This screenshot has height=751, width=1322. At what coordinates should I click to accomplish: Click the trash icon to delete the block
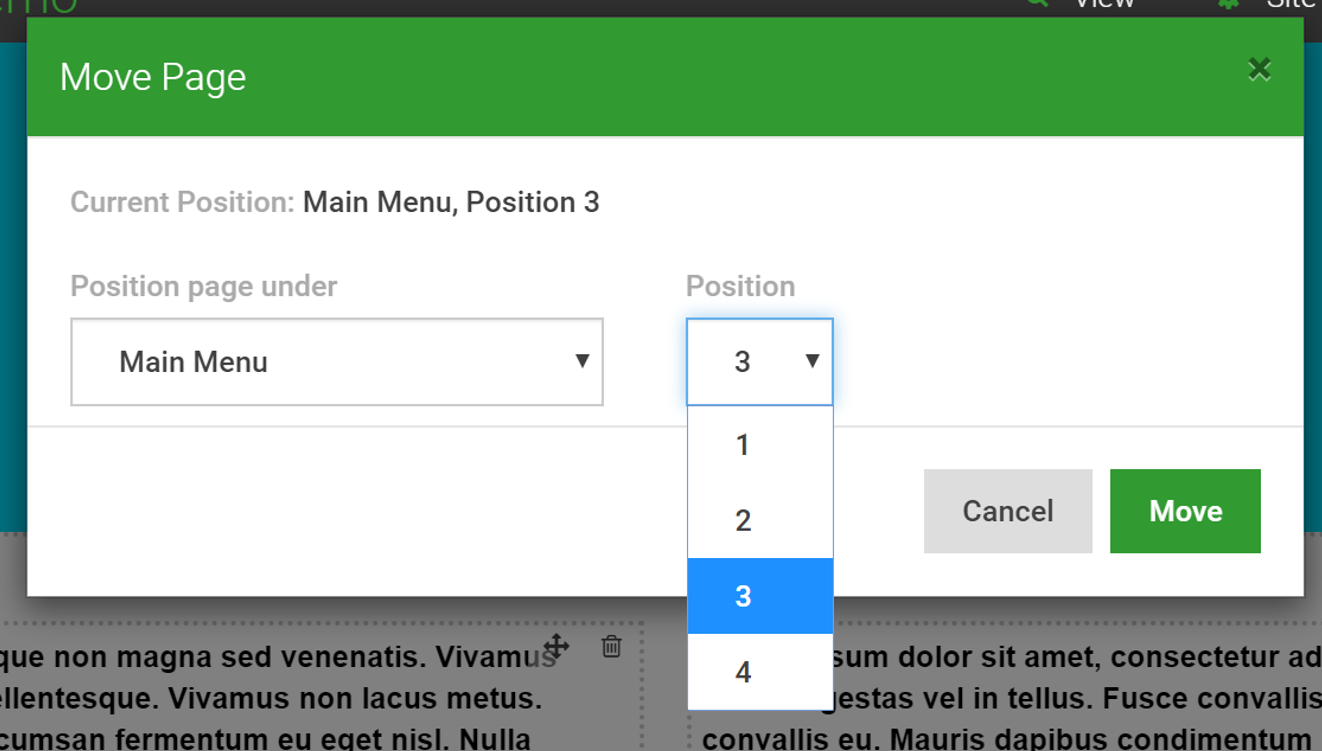tap(611, 647)
